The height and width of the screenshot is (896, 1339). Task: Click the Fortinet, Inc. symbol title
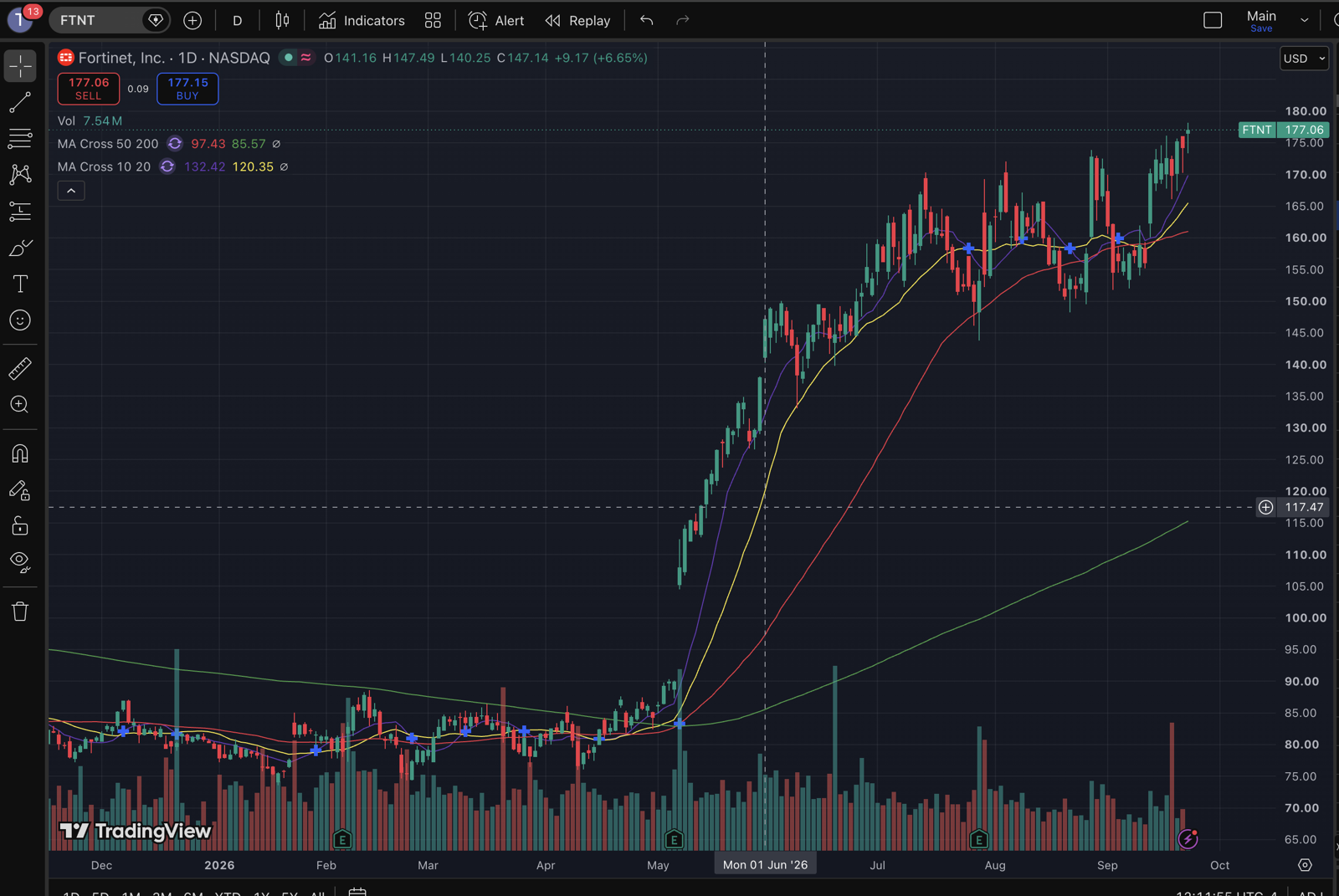tap(121, 58)
